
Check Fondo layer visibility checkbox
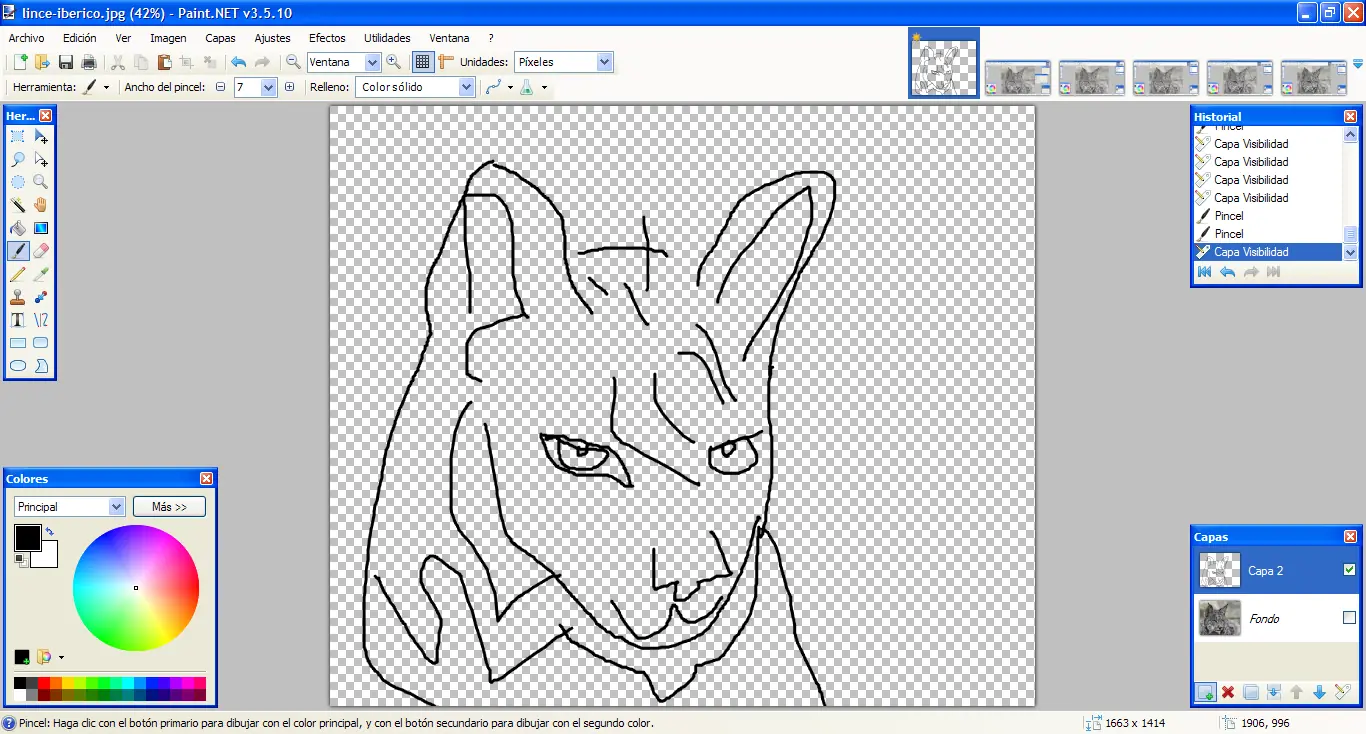1349,618
